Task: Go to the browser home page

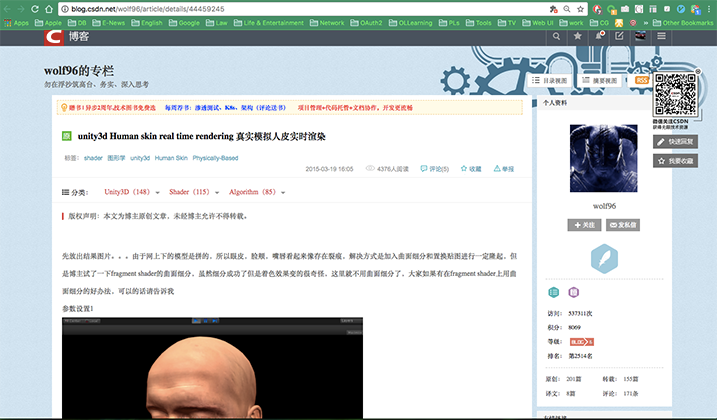Action: (49, 9)
